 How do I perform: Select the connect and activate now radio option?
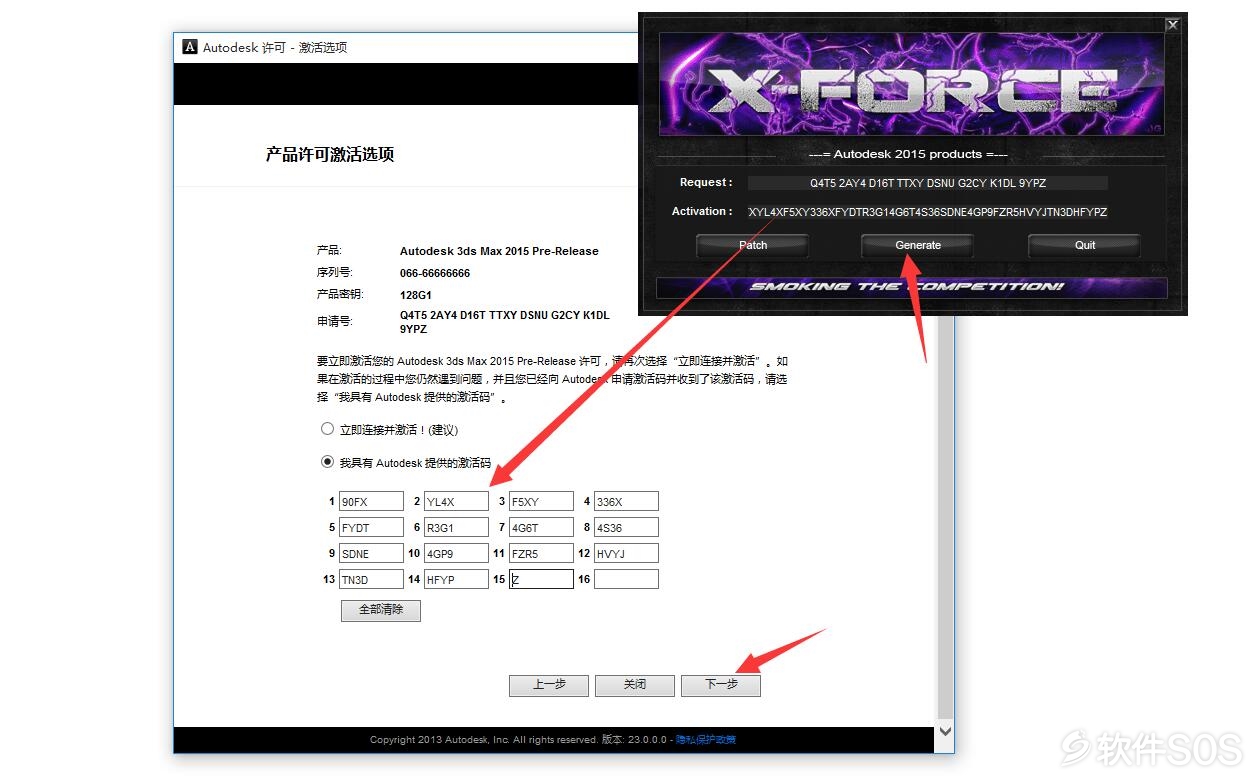[327, 429]
